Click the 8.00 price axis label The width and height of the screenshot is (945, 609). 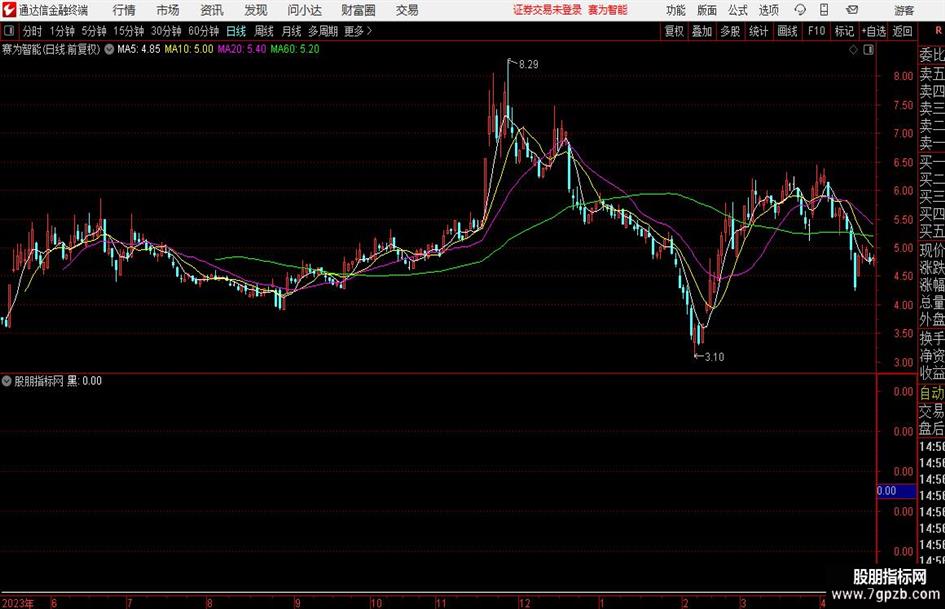[x=903, y=76]
